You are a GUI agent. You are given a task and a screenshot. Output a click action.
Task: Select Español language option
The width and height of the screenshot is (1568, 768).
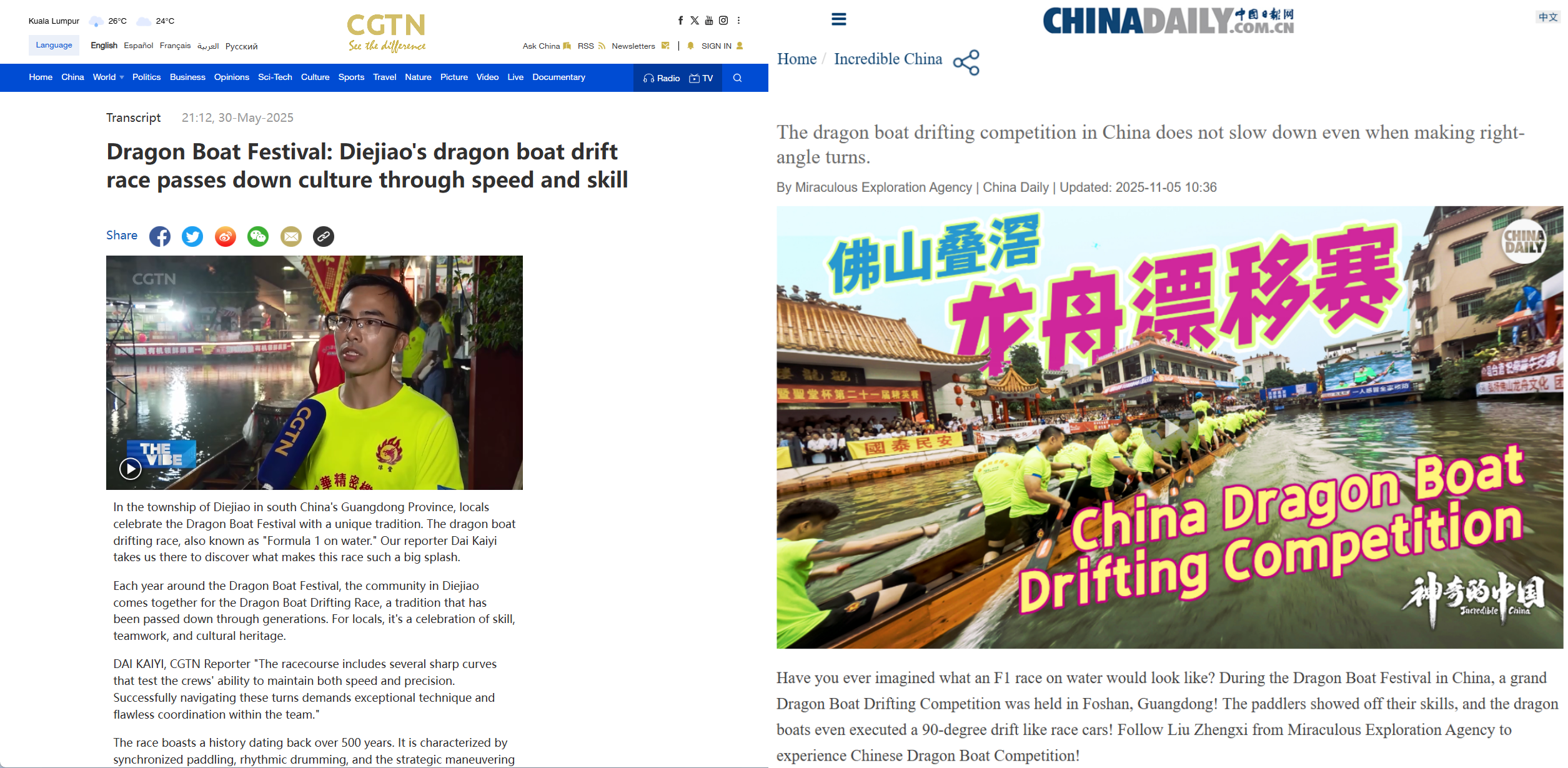(139, 46)
